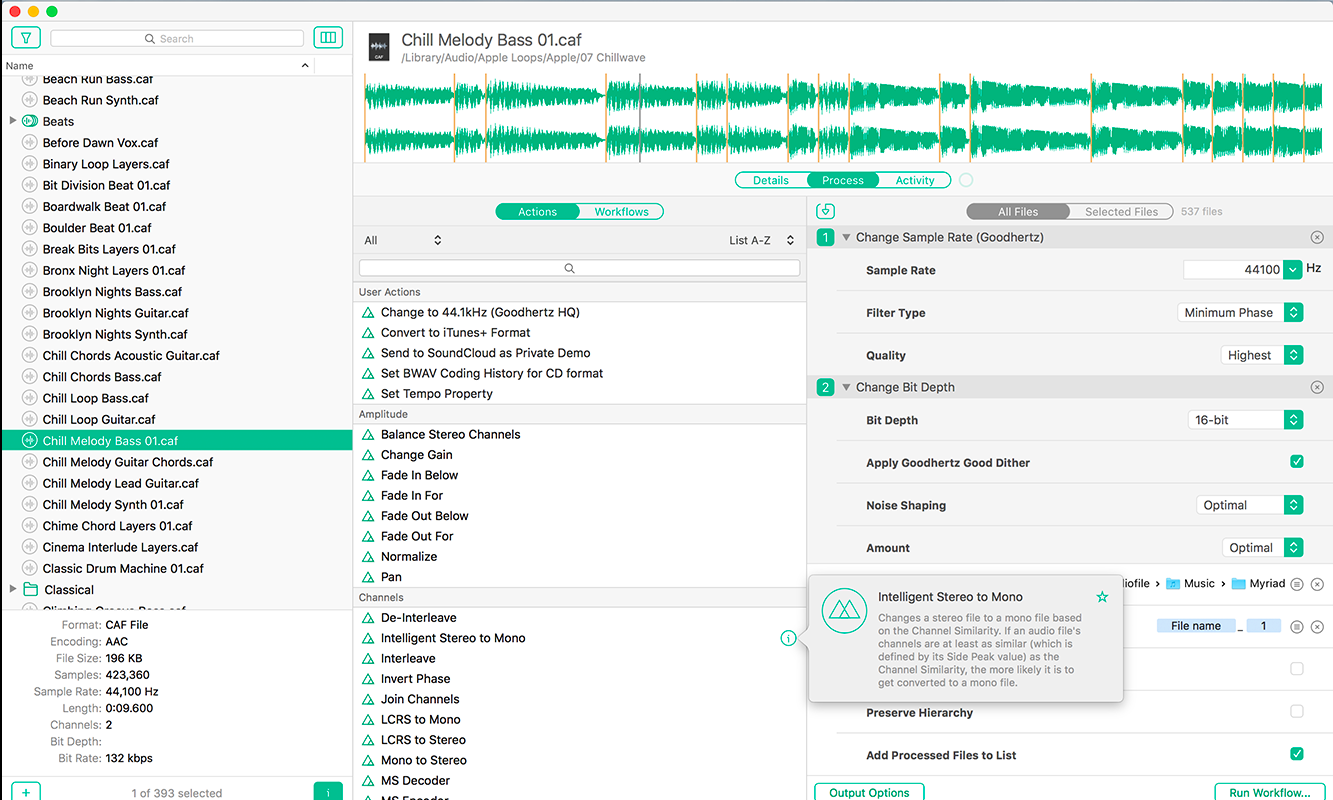Switch to the Activity tab

click(915, 180)
